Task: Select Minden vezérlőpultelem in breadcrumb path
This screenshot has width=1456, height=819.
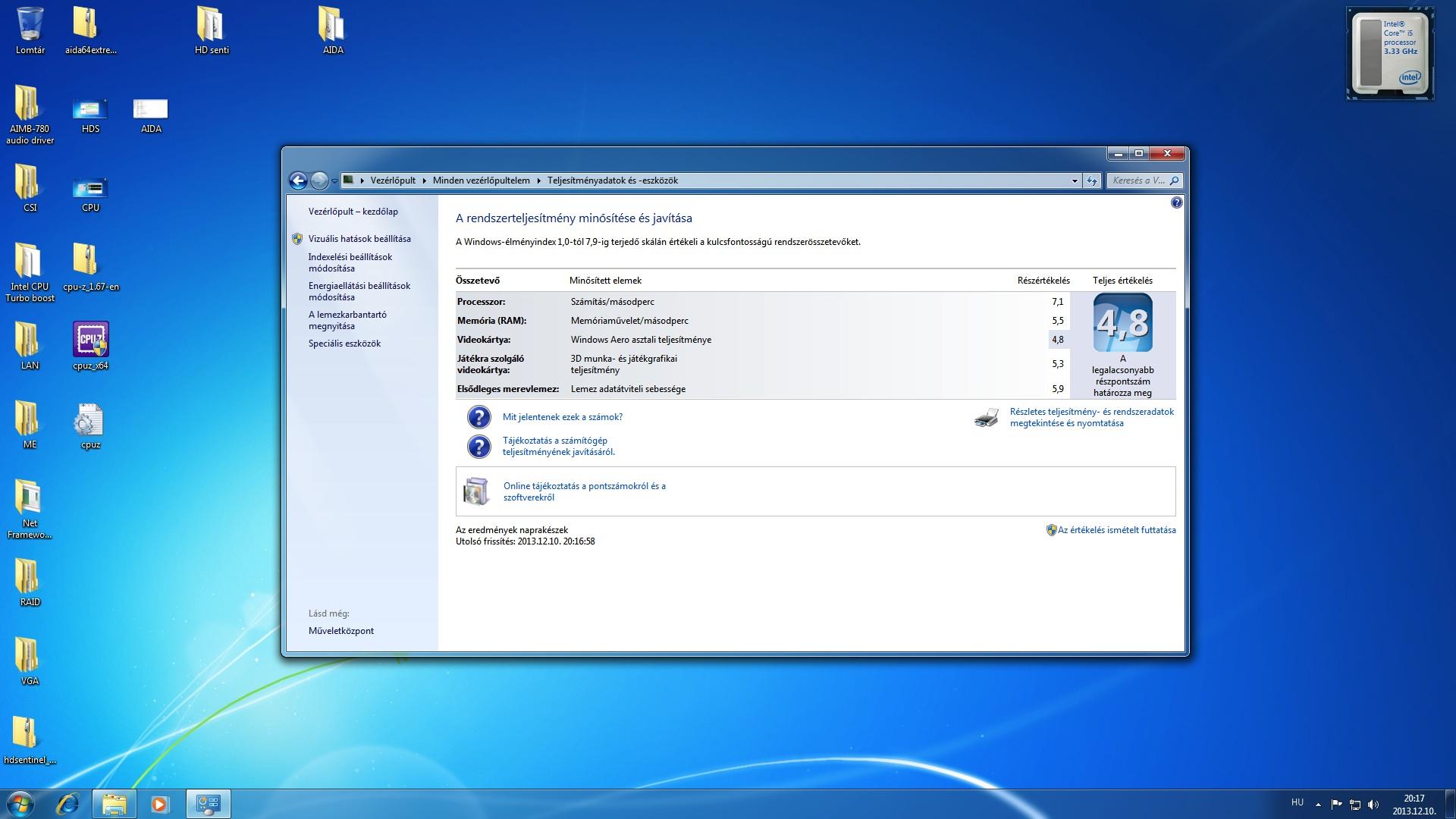Action: (481, 180)
